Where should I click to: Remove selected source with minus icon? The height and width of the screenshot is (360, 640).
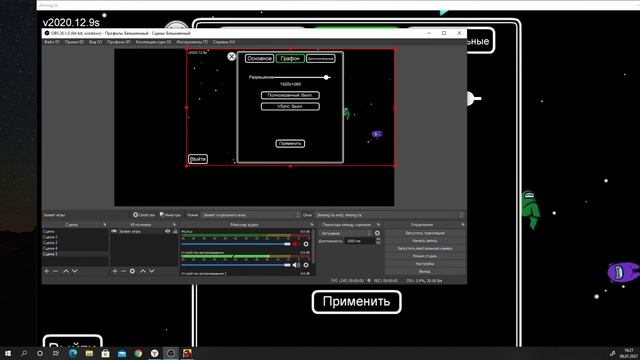(x=123, y=271)
